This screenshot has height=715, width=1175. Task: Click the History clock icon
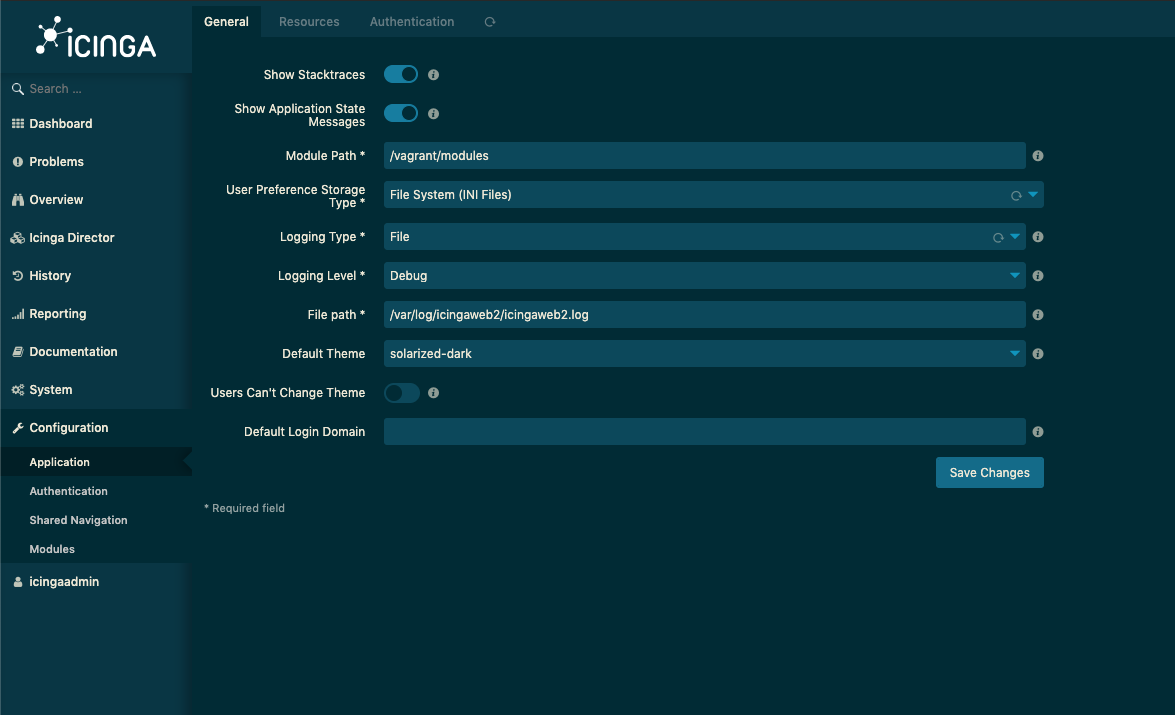coord(18,276)
